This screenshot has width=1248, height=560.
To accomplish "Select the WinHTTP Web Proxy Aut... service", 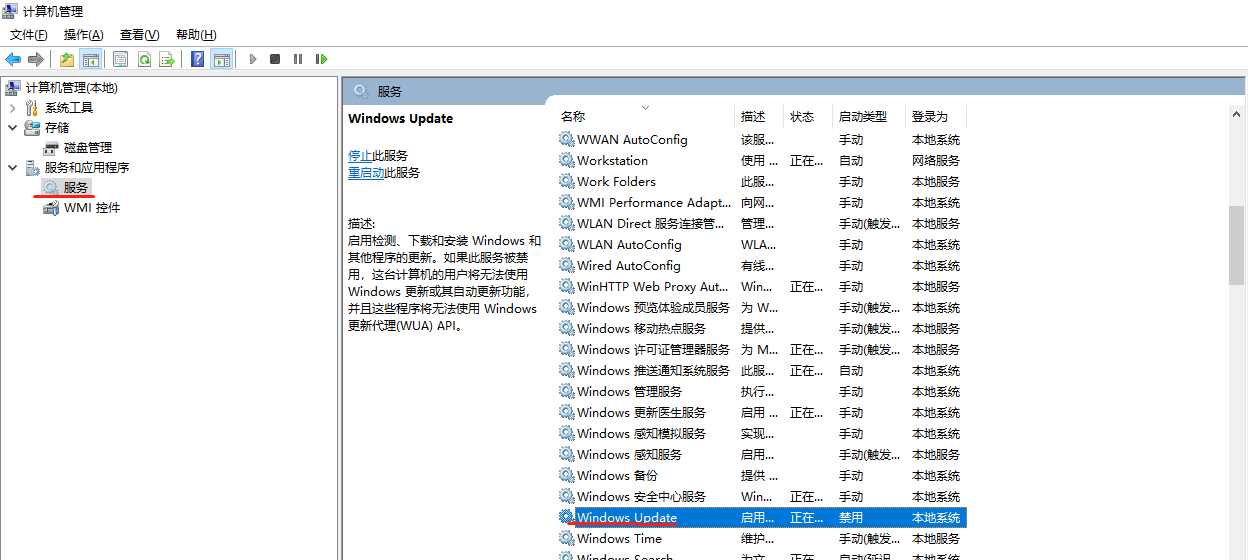I will tap(761, 286).
